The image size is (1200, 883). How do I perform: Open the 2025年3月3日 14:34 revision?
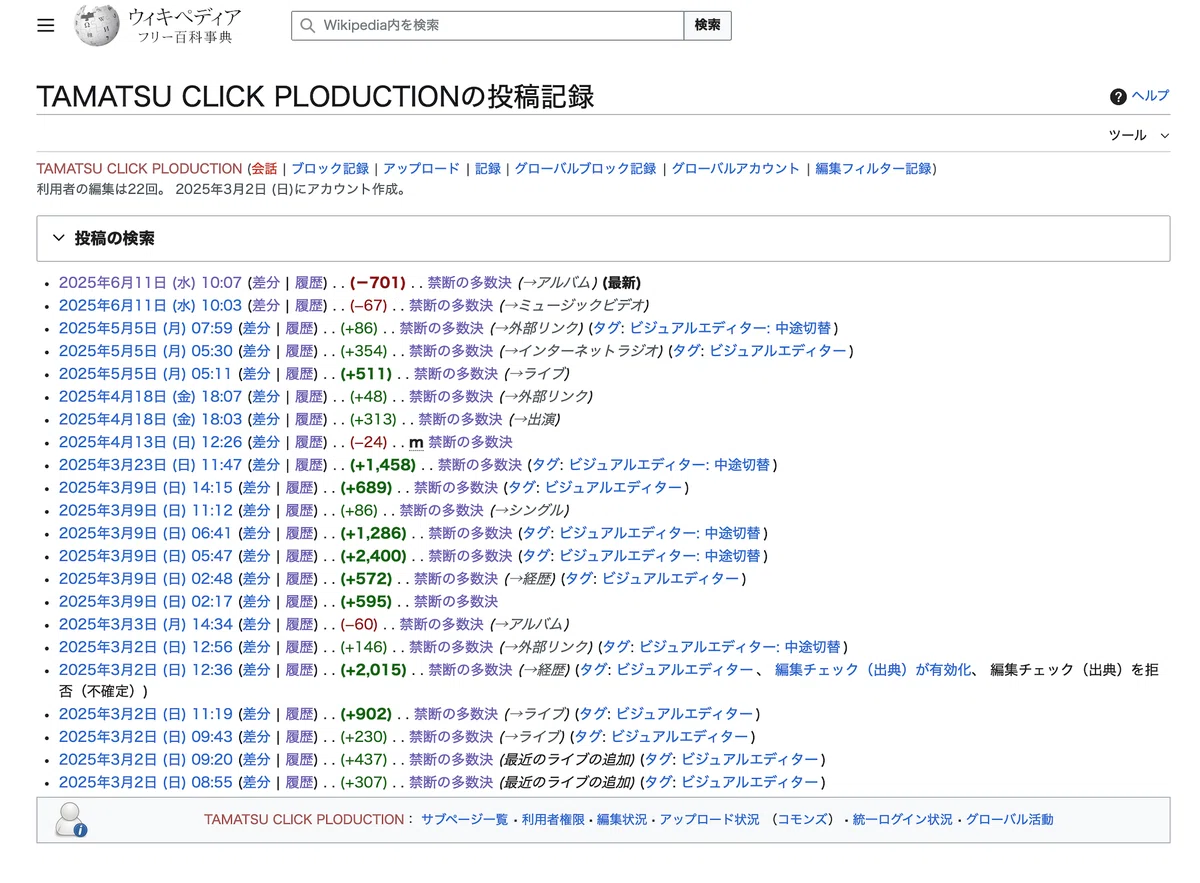click(145, 625)
